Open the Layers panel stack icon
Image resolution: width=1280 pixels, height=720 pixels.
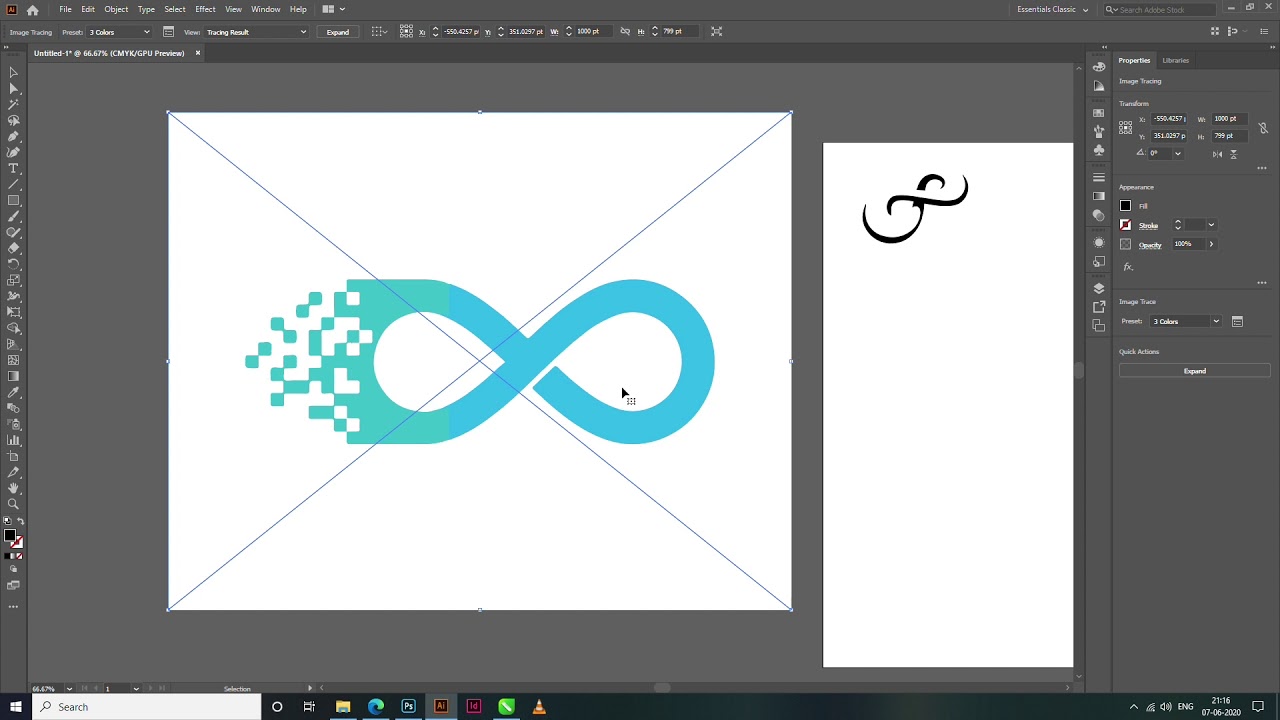tap(1099, 289)
